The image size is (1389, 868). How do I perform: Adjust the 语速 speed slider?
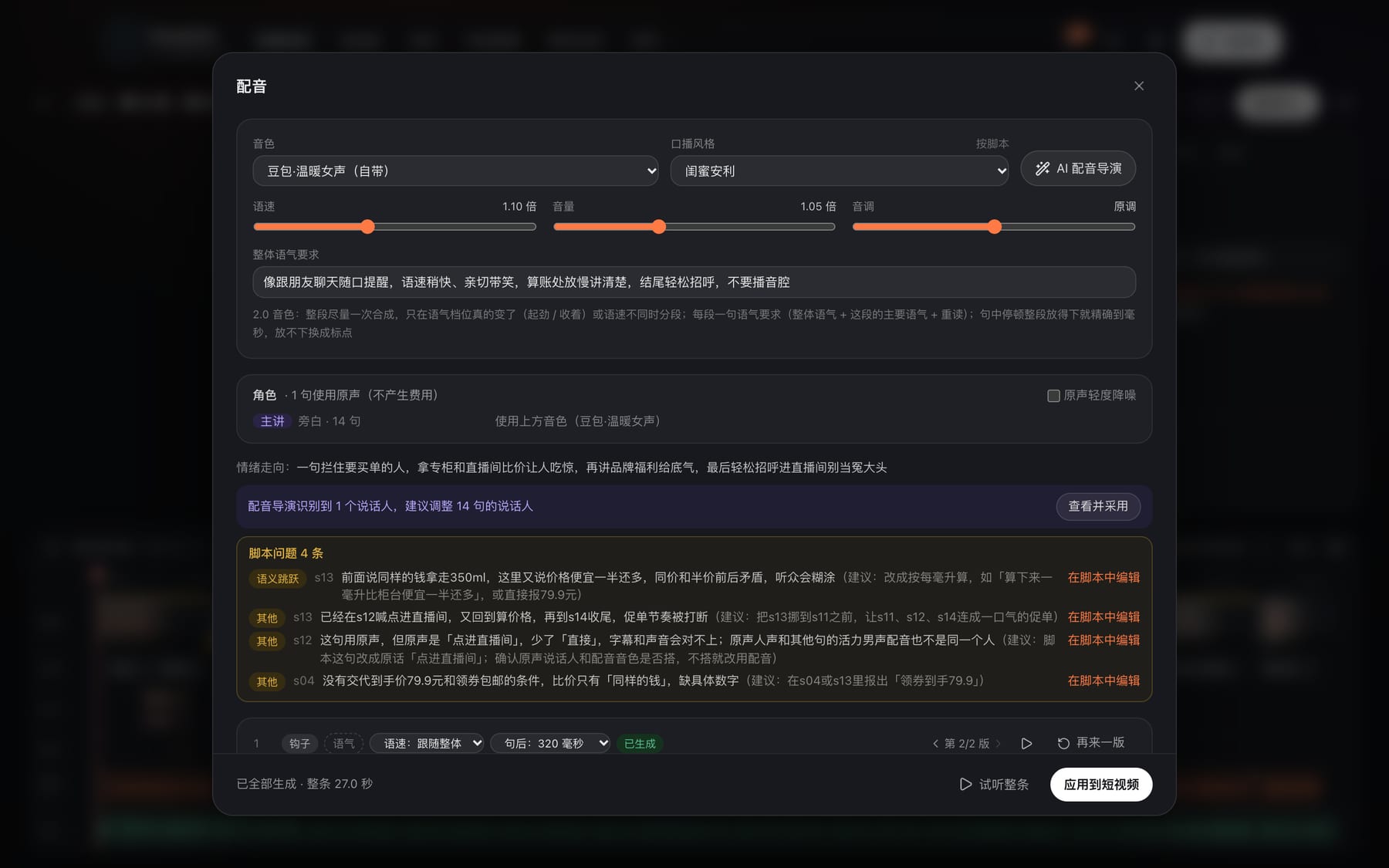(394, 227)
